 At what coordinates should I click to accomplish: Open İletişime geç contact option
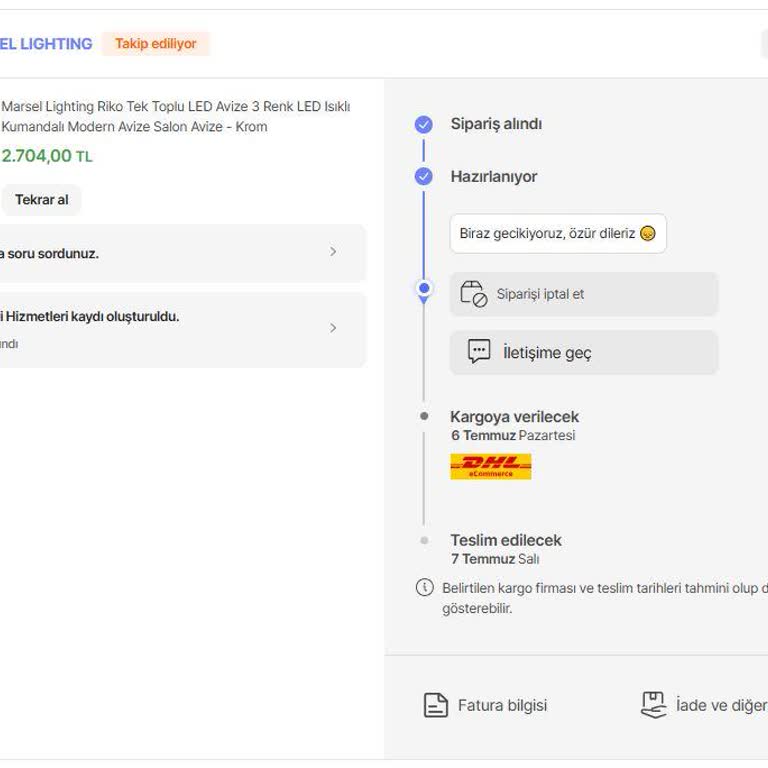pos(584,352)
